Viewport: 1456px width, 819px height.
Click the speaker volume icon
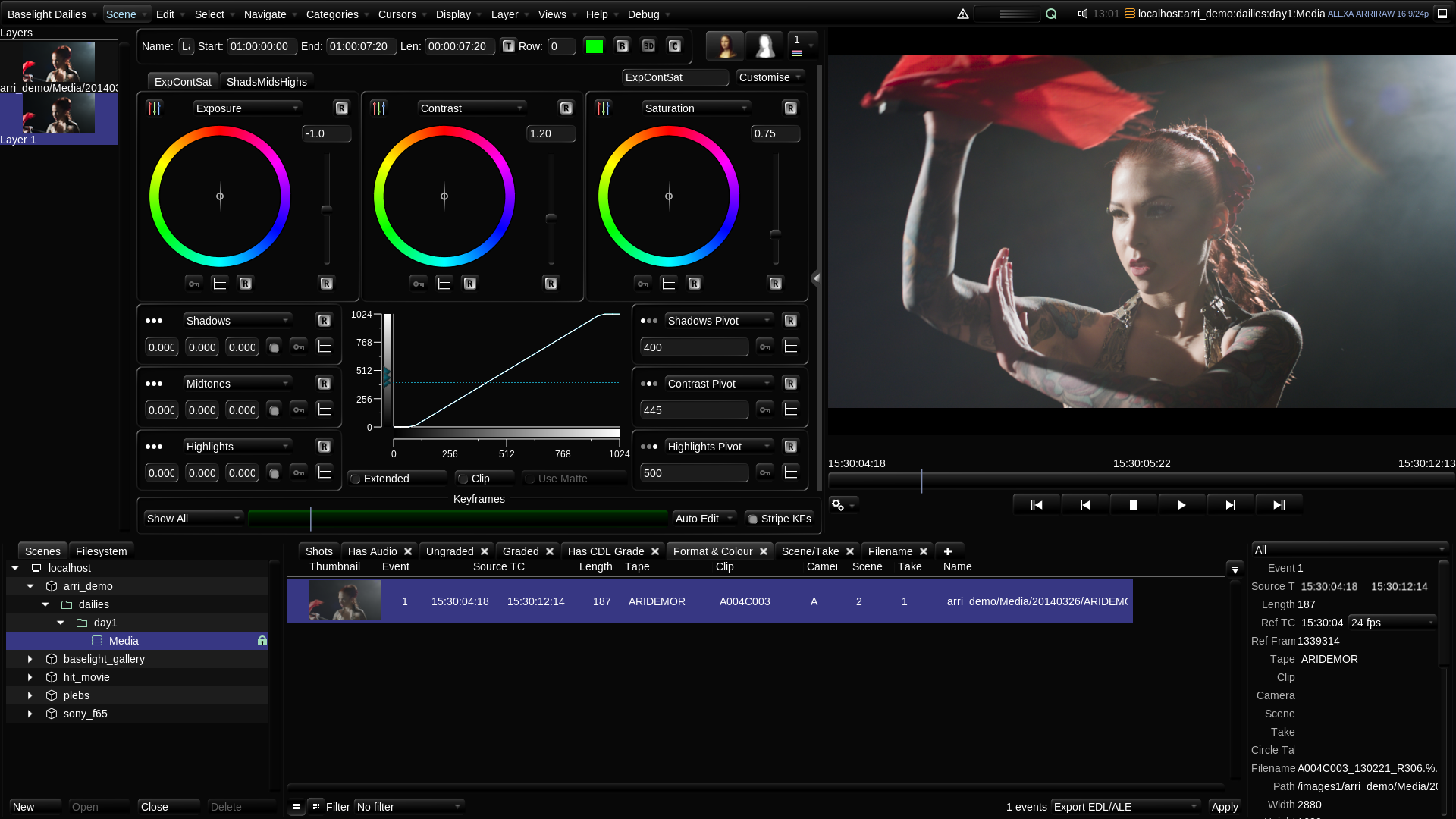pyautogui.click(x=1083, y=14)
